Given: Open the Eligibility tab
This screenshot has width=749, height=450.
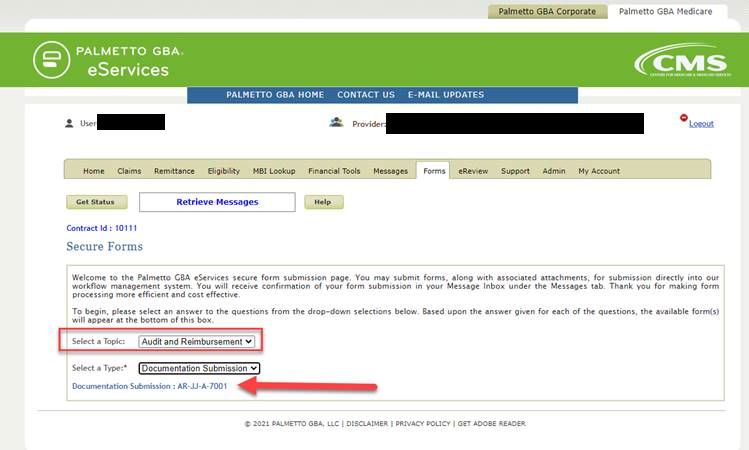Looking at the screenshot, I should coord(224,171).
